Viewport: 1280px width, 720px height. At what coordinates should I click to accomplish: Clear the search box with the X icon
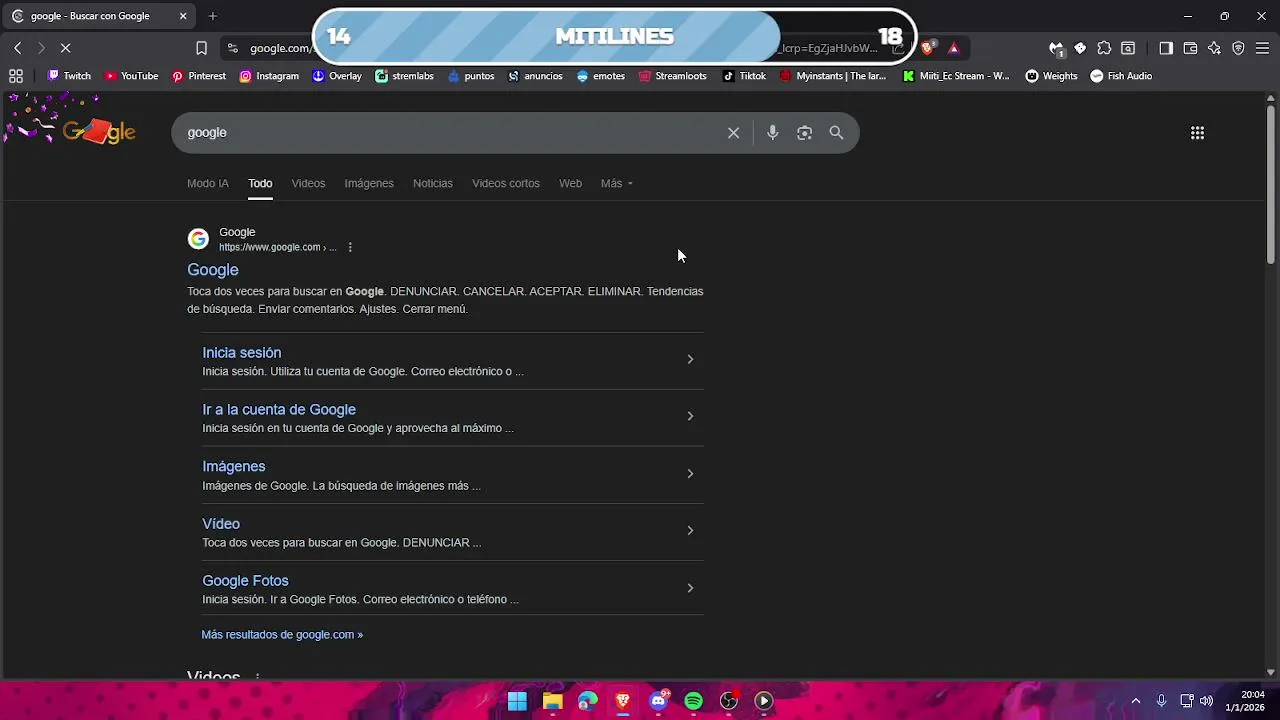coord(733,133)
